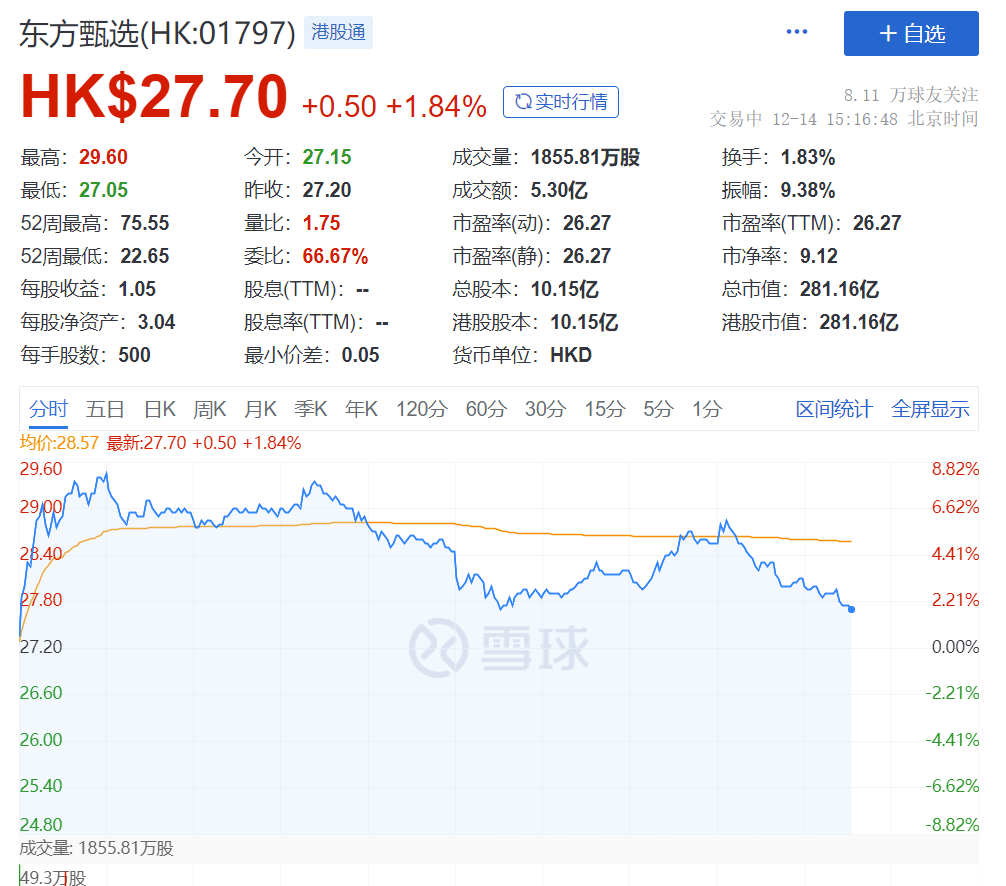Screen dimensions: 1006x886
Task: Click the 每股净资产 value 3.04
Action: click(x=157, y=322)
